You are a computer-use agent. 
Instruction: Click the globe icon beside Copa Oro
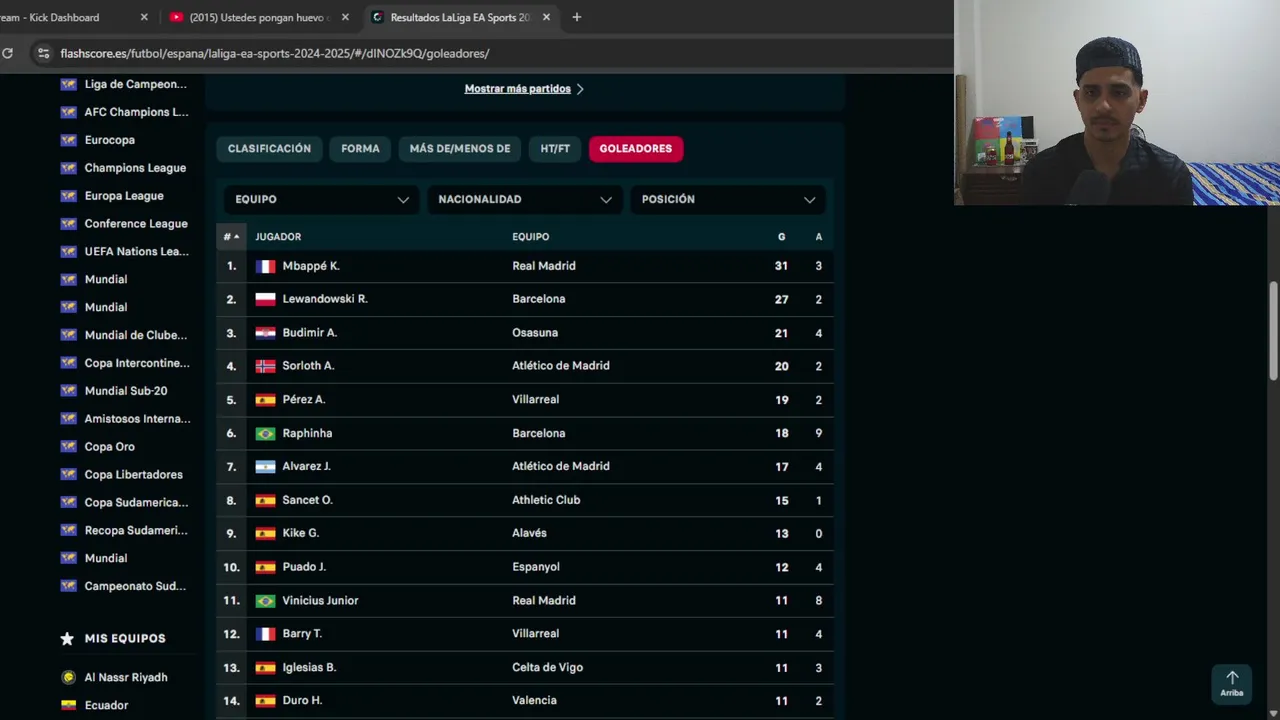(68, 447)
